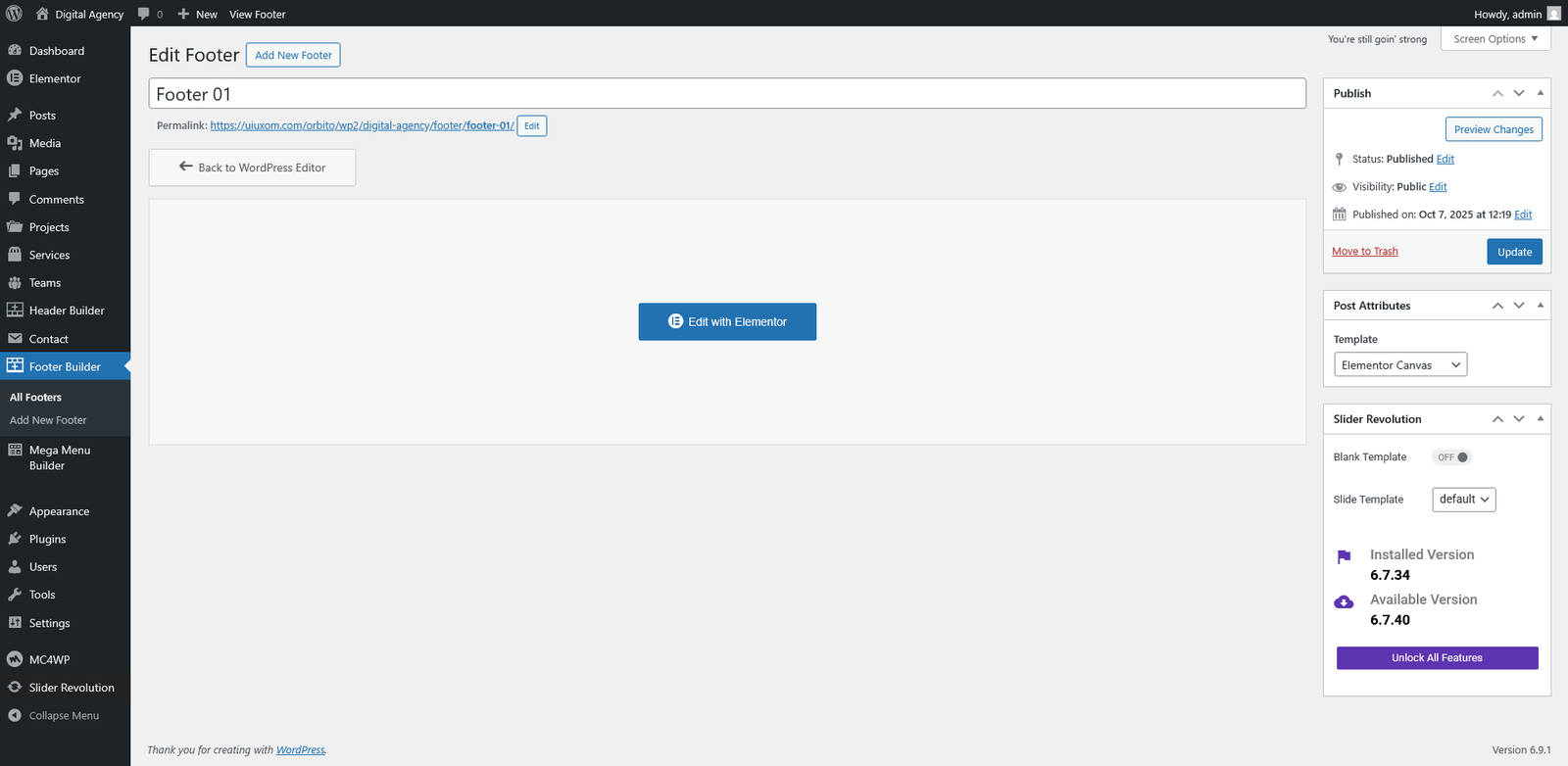
Task: Collapse the Publish panel with triangle toggle
Action: point(1541,93)
